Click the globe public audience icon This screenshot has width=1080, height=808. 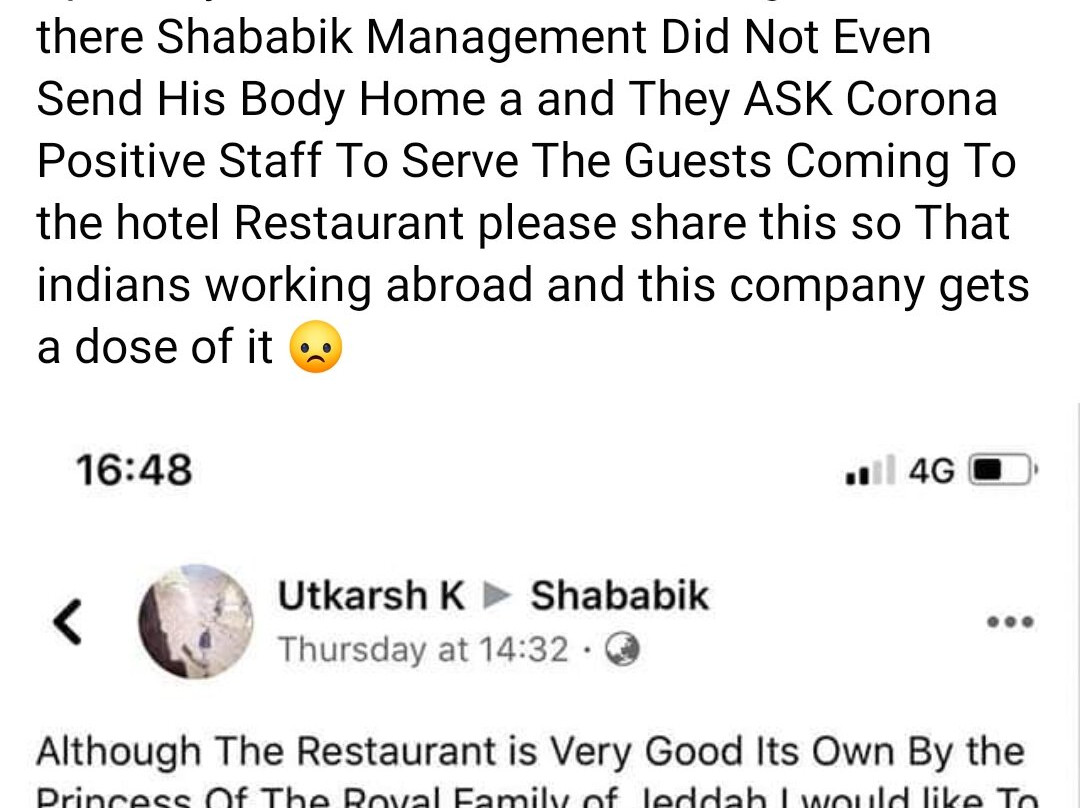coord(623,650)
